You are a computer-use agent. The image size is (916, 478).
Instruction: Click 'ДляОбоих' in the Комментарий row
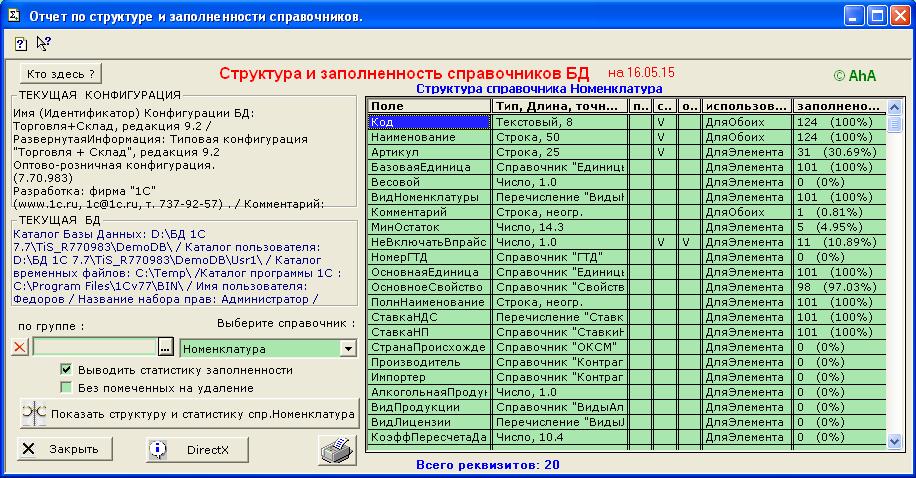click(x=746, y=212)
